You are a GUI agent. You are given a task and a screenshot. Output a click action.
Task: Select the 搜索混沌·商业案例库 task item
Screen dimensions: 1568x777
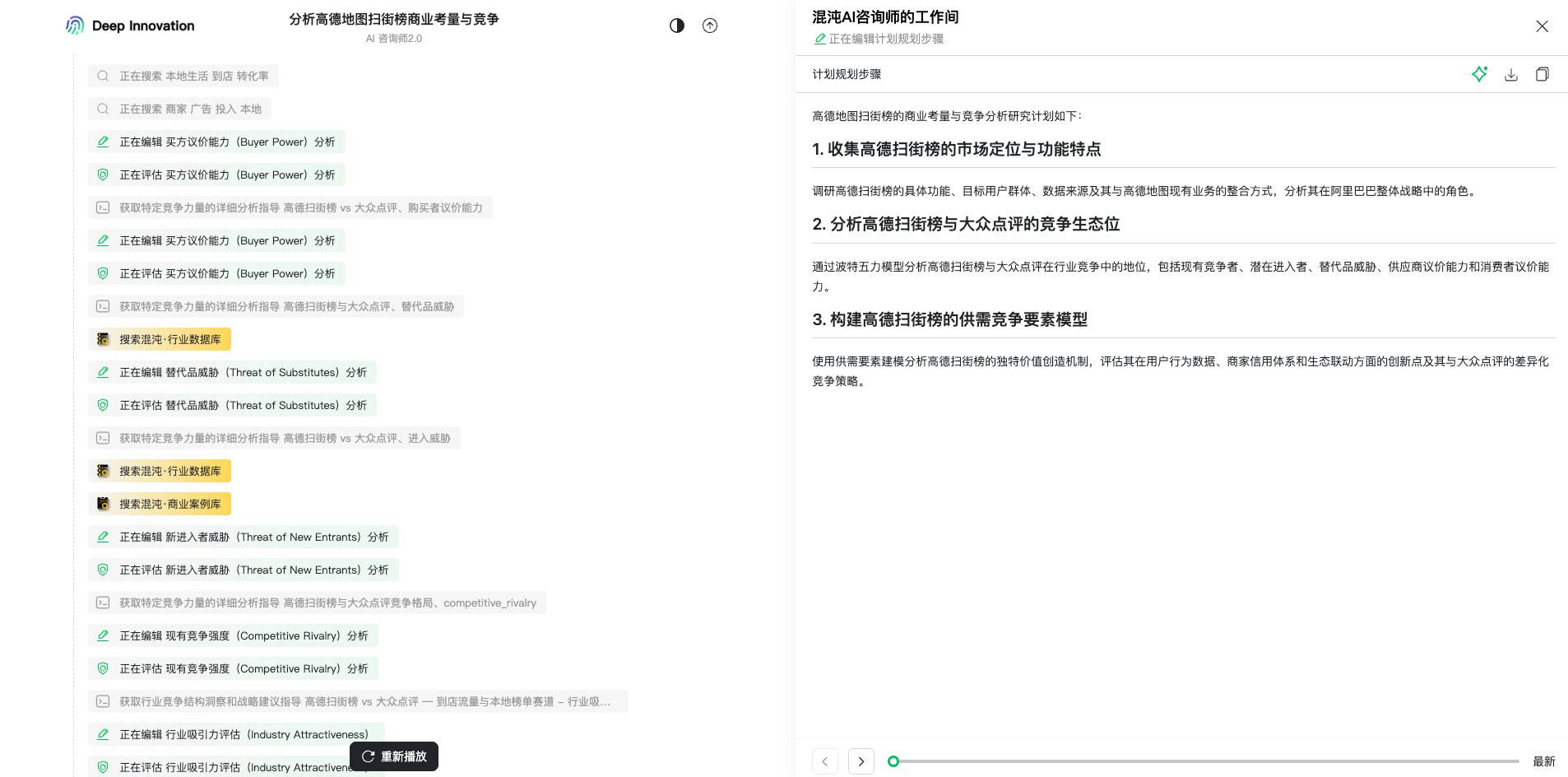(x=160, y=504)
